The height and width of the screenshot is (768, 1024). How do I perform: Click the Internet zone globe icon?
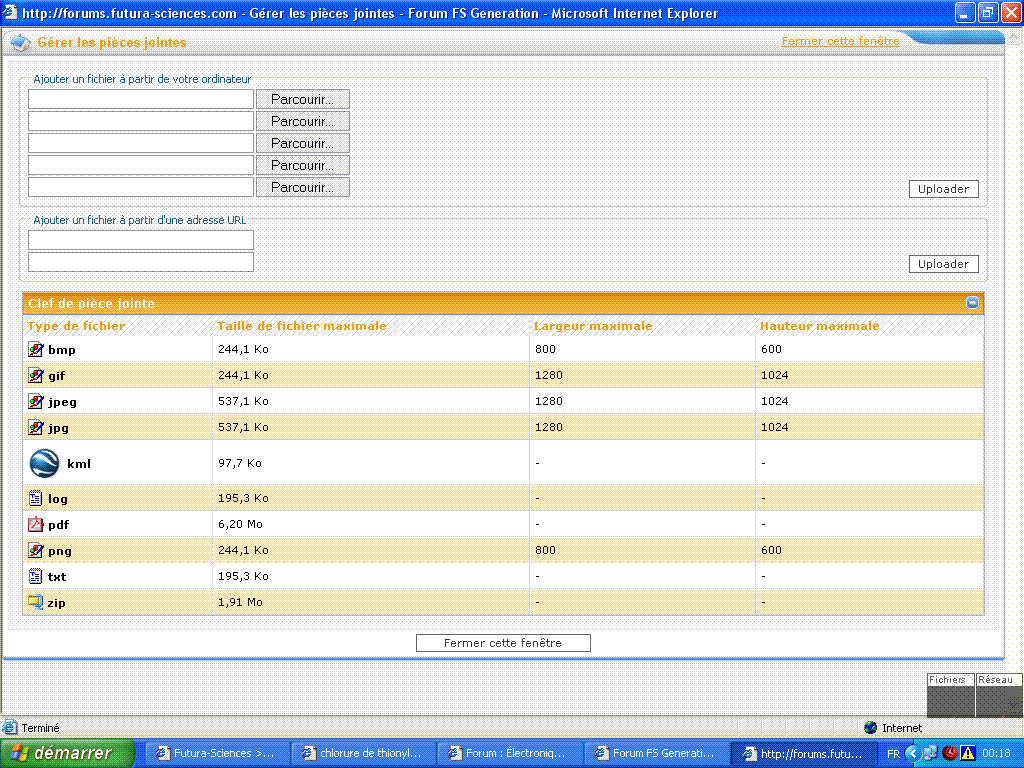coord(871,728)
